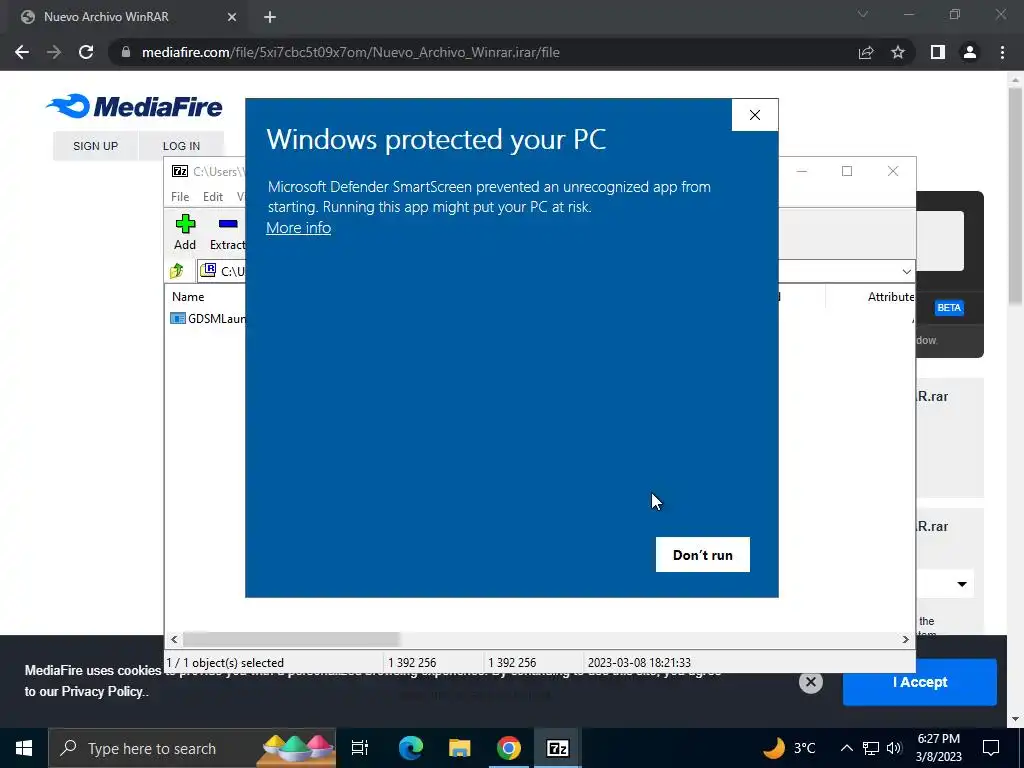Click the horizontal scrollbar left arrow in 7-Zip
Screen dimensions: 1024x768
(174, 639)
